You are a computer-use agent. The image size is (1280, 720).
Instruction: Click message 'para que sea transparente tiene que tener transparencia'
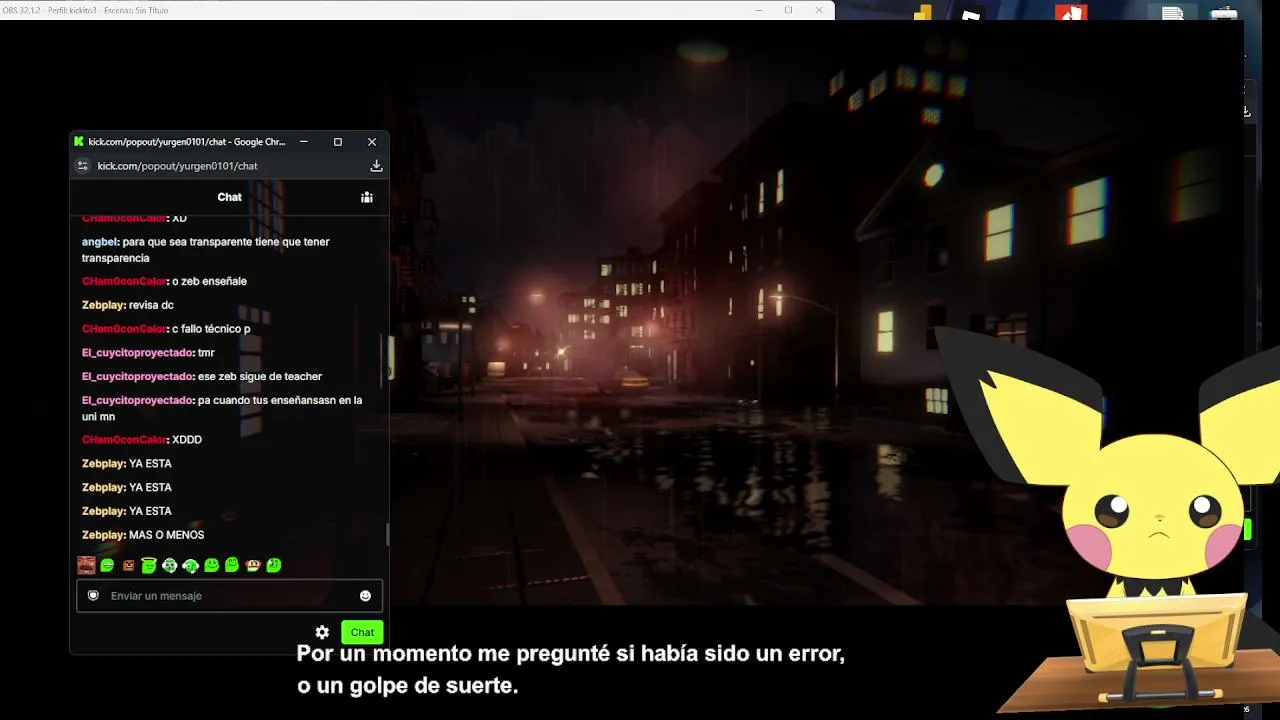click(x=206, y=250)
